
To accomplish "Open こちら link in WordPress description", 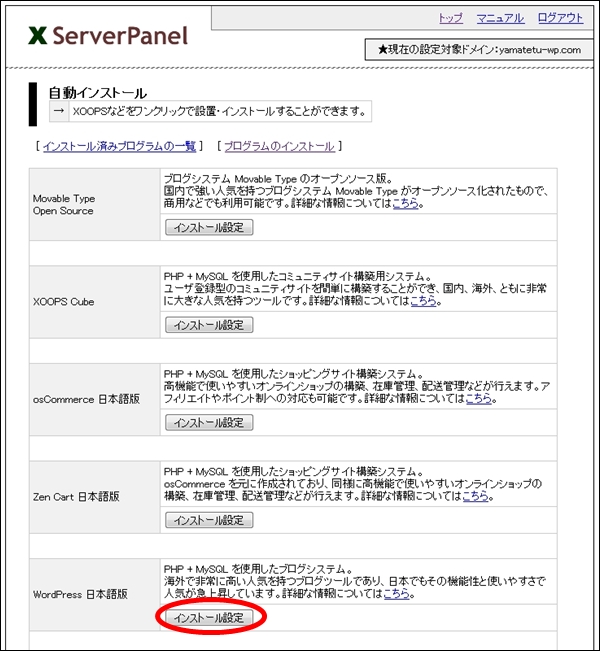I will (397, 594).
